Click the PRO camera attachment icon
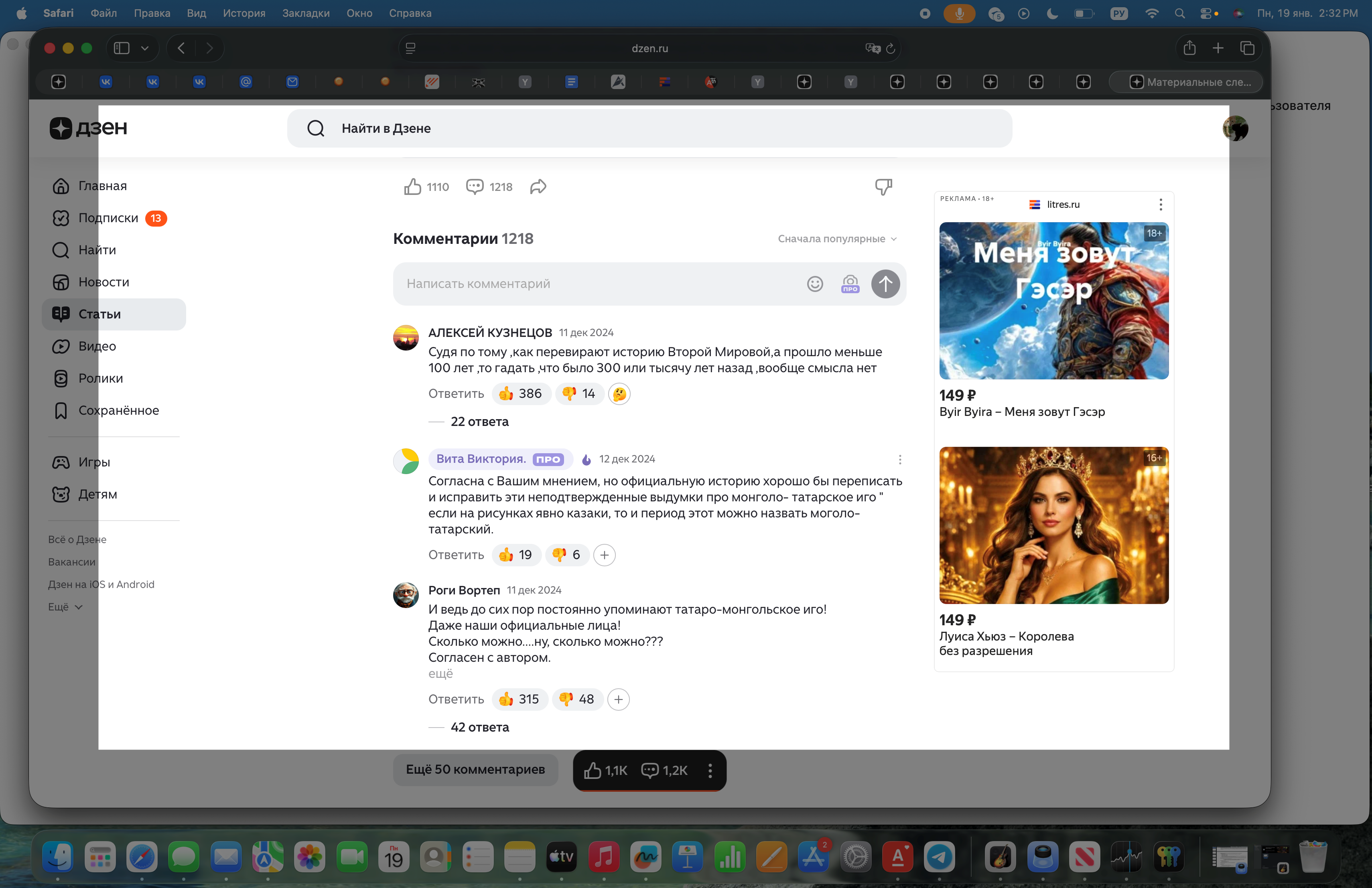Viewport: 1372px width, 888px height. (850, 284)
